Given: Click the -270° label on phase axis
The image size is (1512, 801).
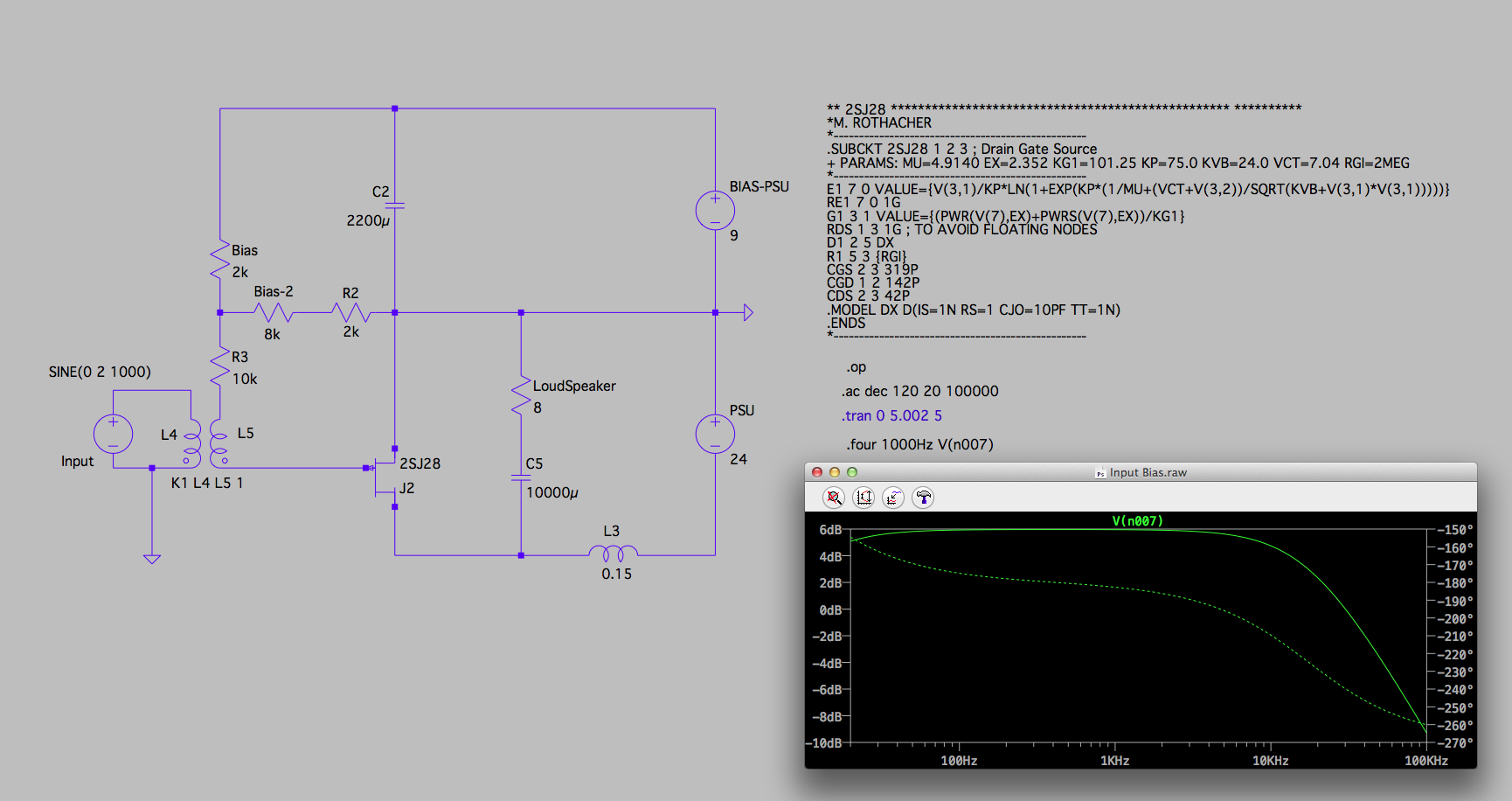Looking at the screenshot, I should point(1455,743).
